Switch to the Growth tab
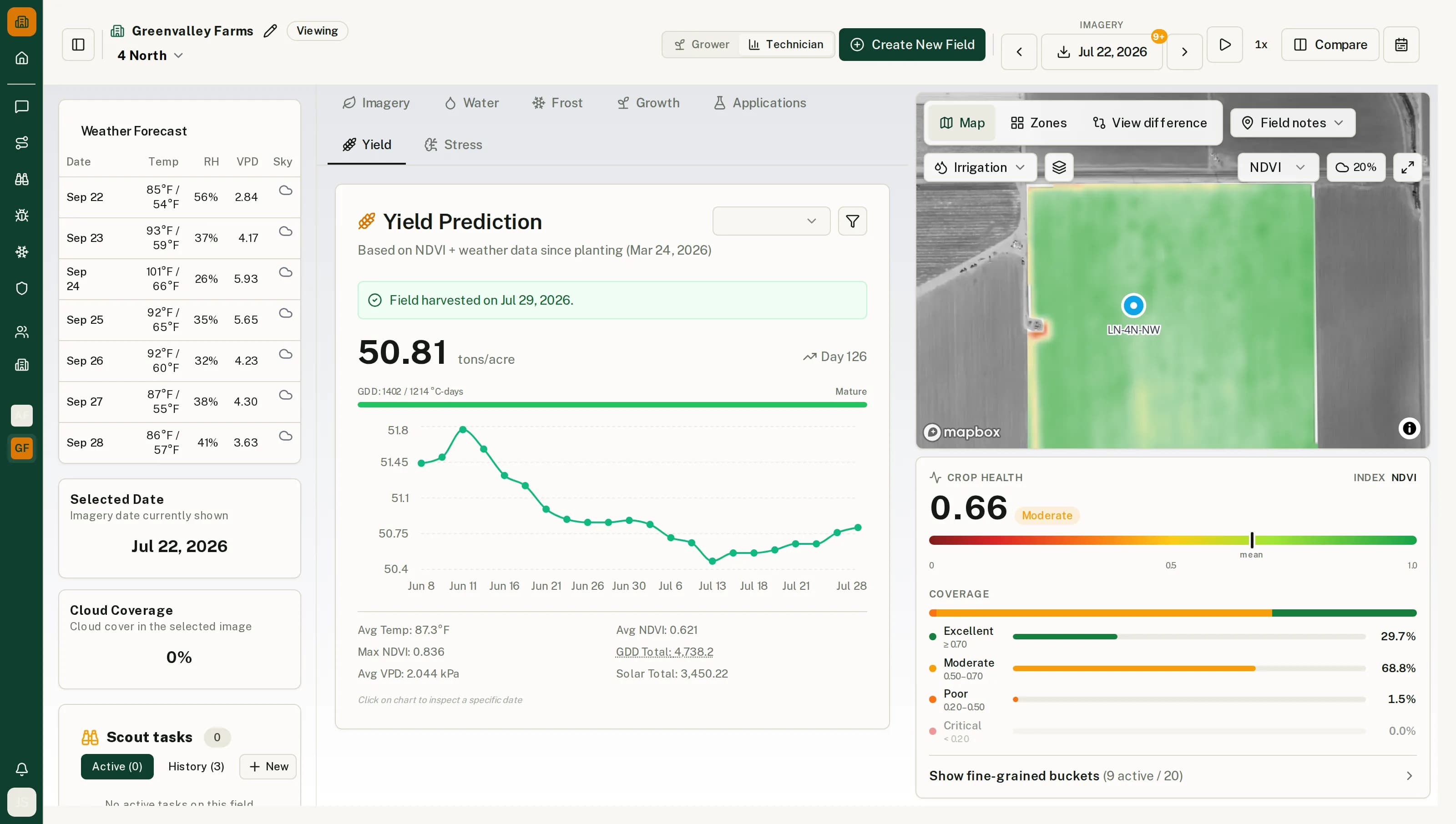The height and width of the screenshot is (824, 1456). (x=649, y=103)
